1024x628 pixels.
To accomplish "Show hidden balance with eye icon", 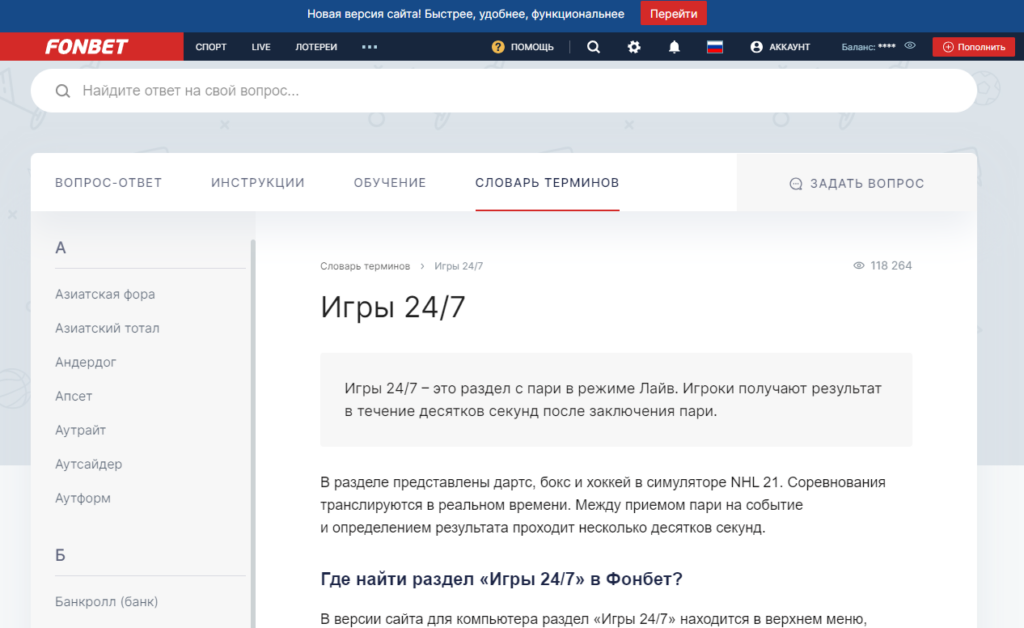I will 910,46.
